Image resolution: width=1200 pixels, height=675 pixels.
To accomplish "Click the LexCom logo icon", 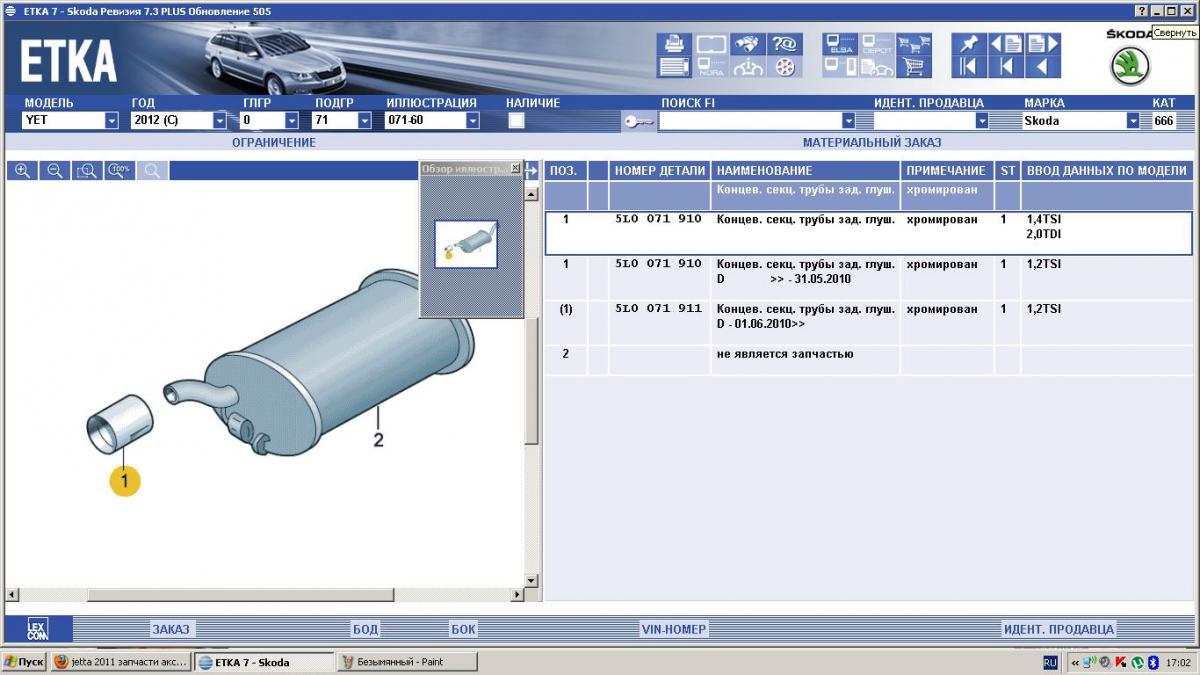I will click(37, 629).
